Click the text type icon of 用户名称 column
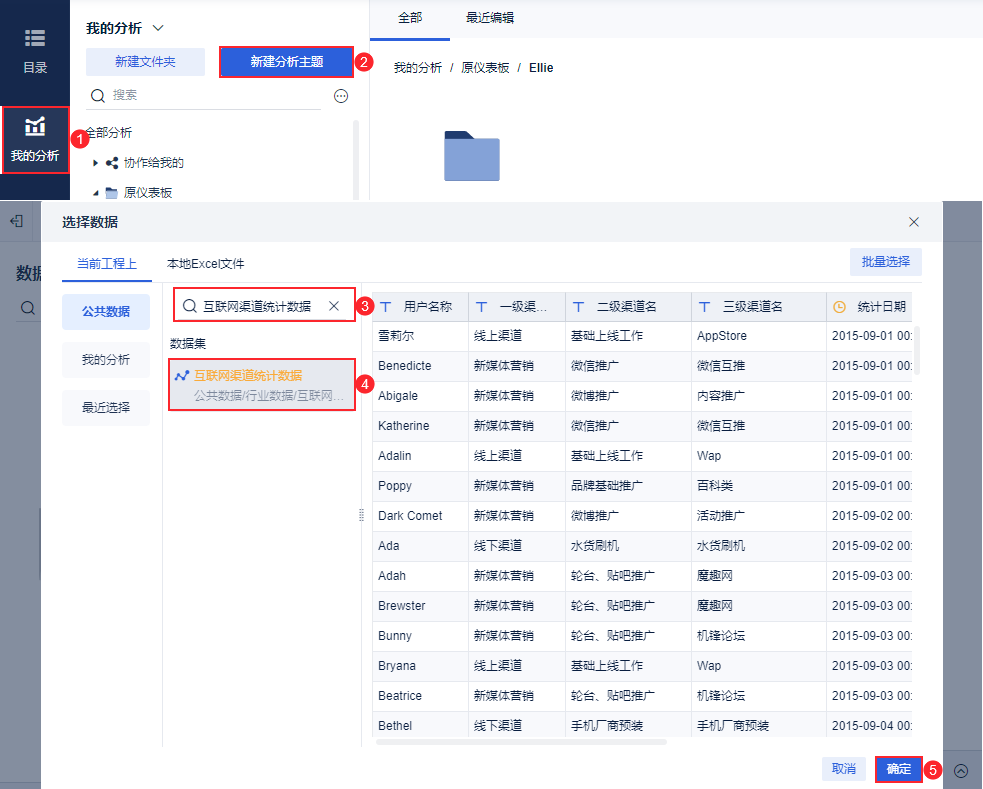 tap(386, 307)
